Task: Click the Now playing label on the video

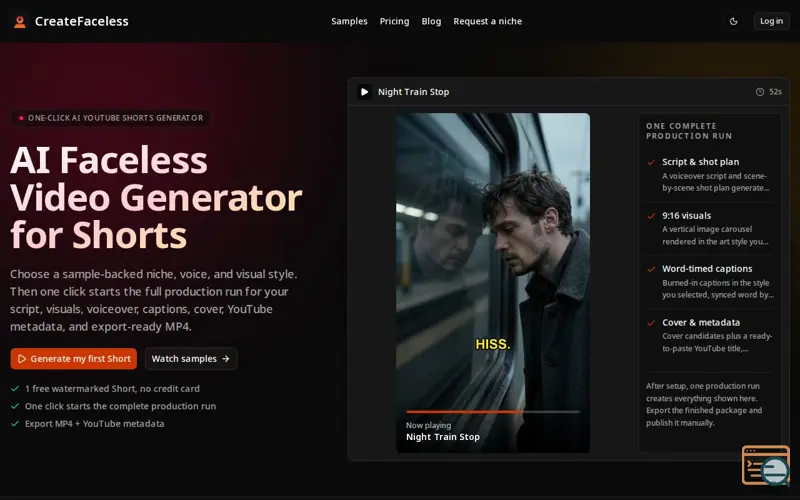Action: [428, 425]
